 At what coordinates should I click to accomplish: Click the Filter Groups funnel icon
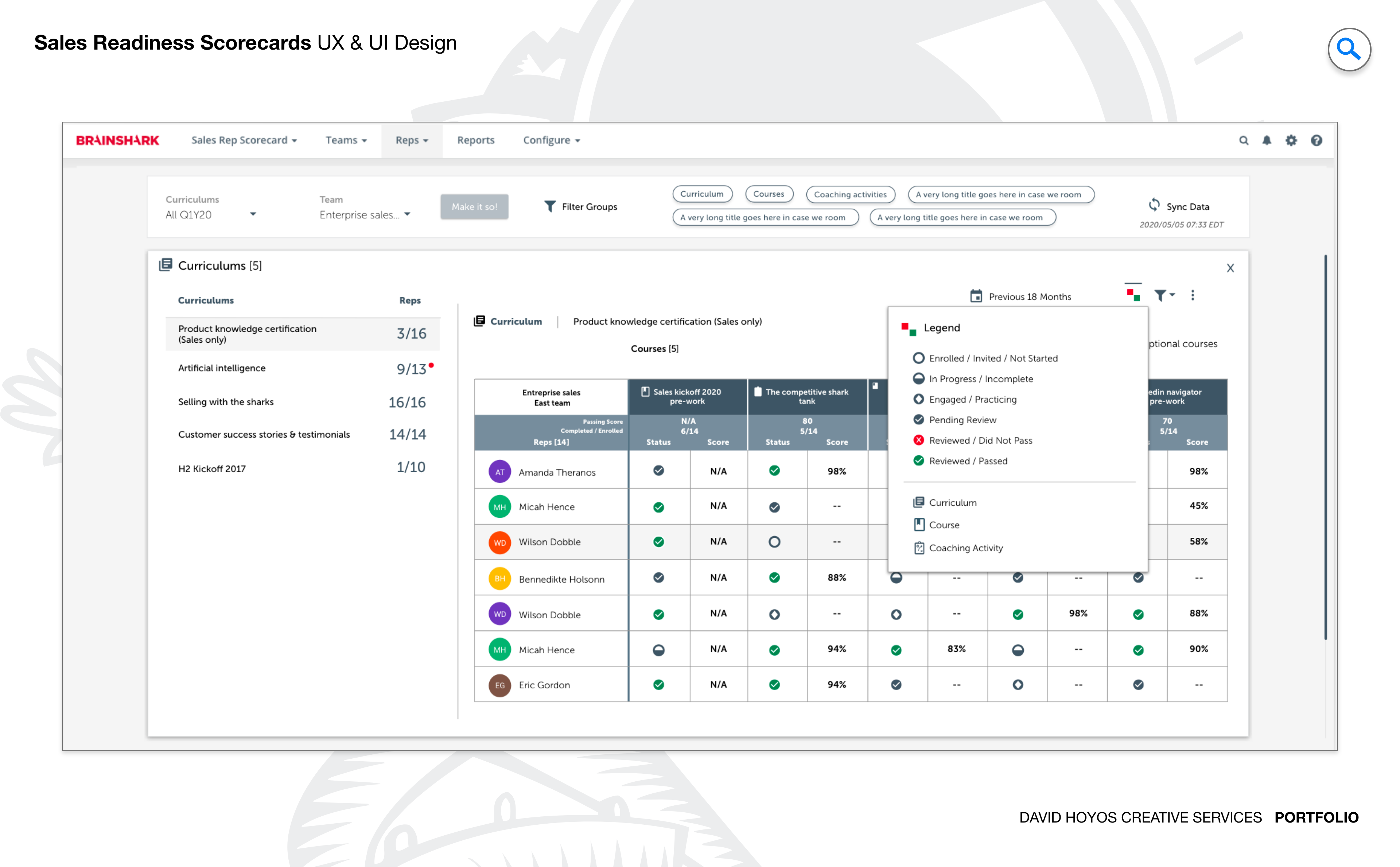(550, 206)
